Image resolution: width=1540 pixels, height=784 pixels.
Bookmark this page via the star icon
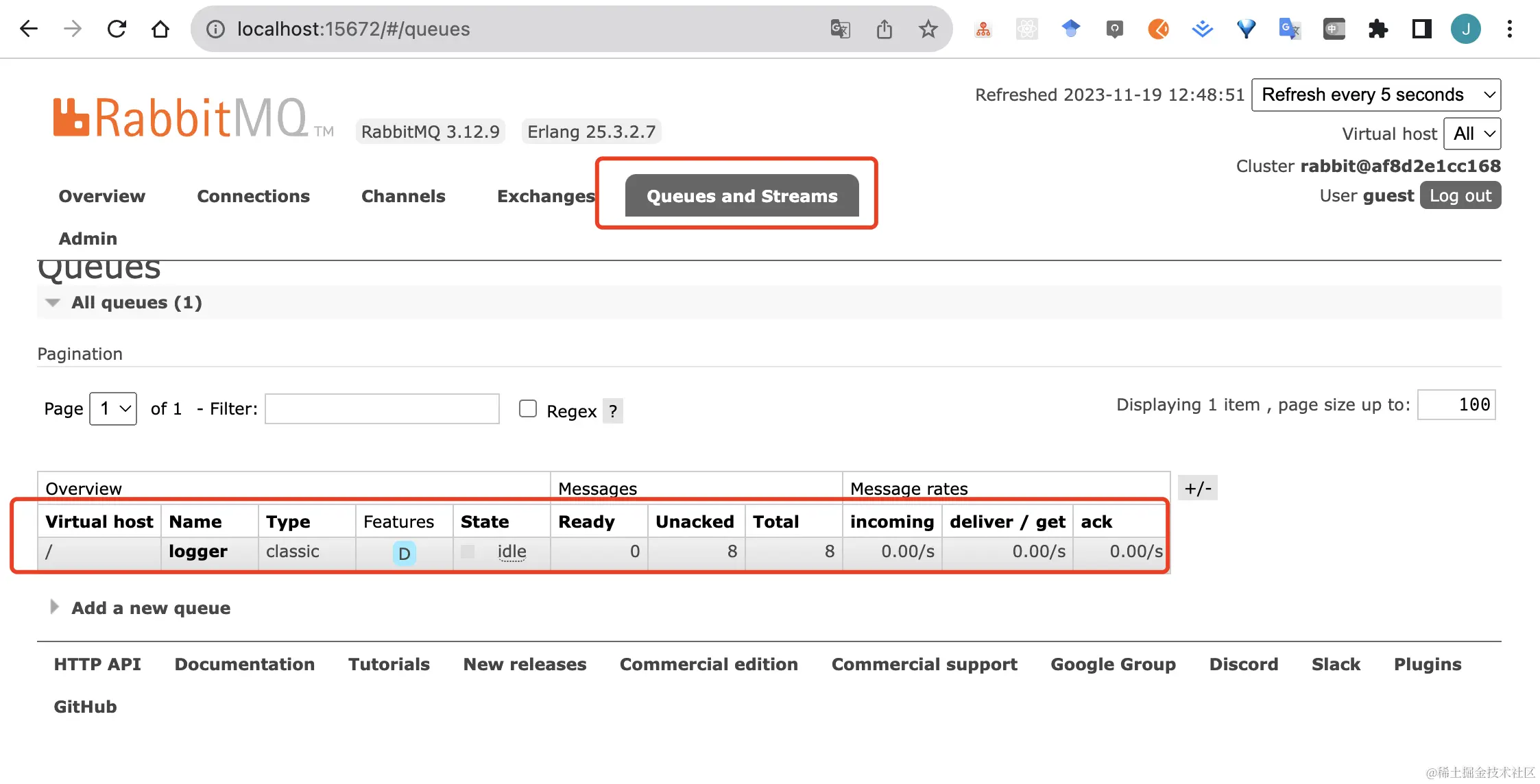coord(928,29)
